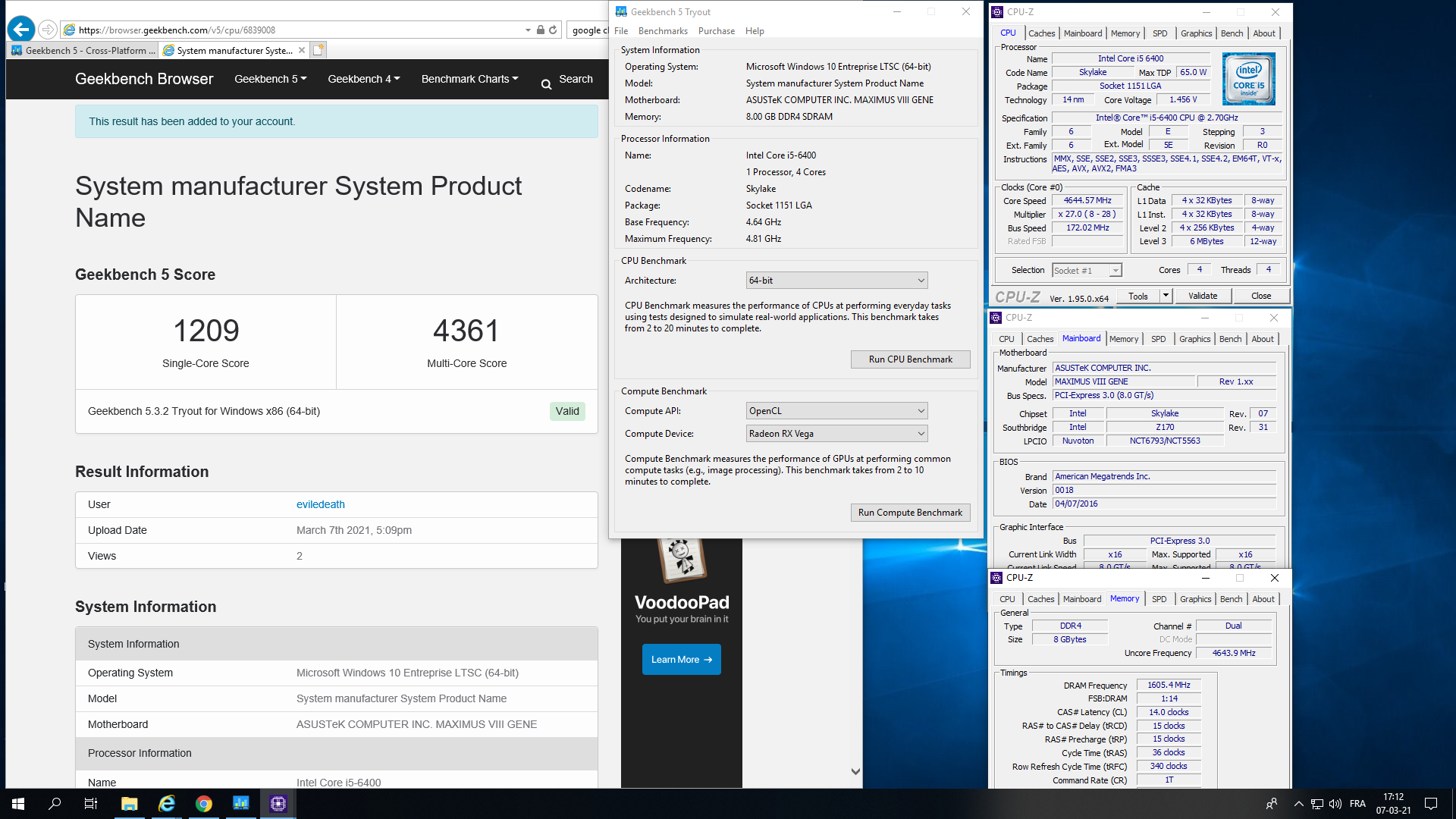The width and height of the screenshot is (1456, 819).
Task: Open Geekbench app from the taskbar
Action: [240, 804]
